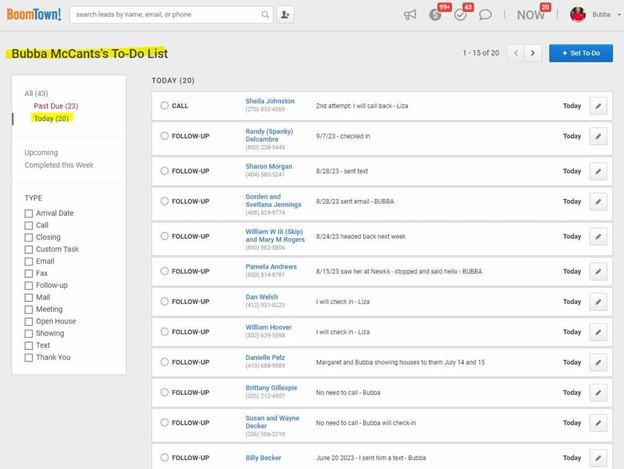Open William Hoover's lead profile
The height and width of the screenshot is (469, 624).
268,327
